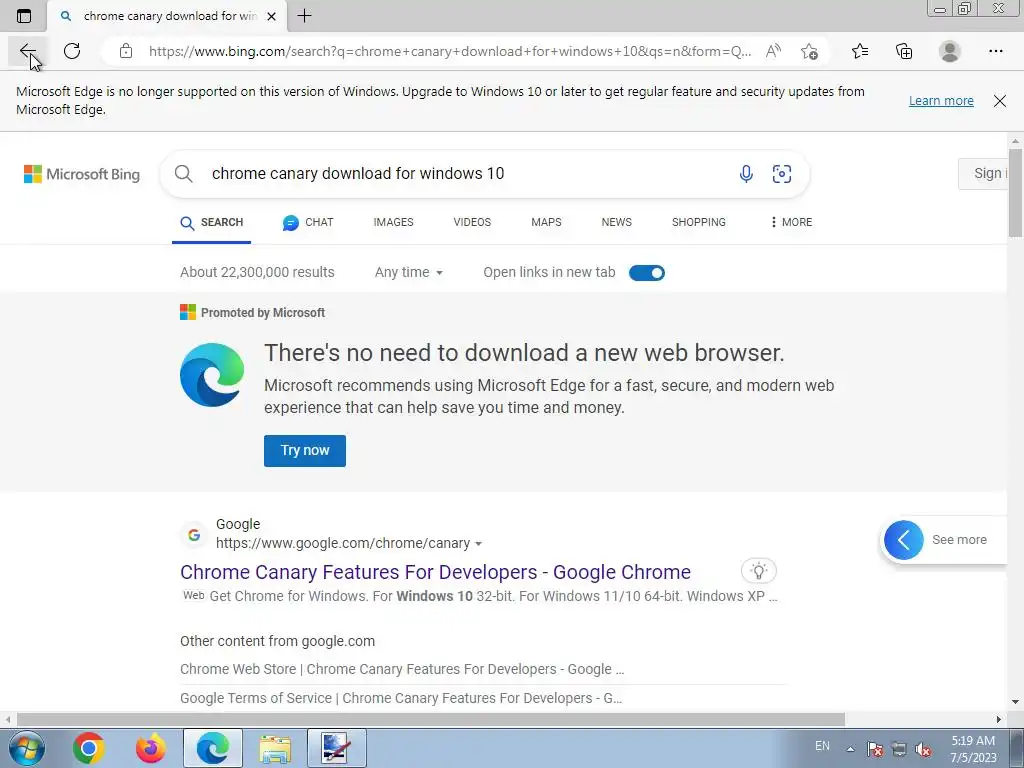Click the Sign in button

(983, 174)
